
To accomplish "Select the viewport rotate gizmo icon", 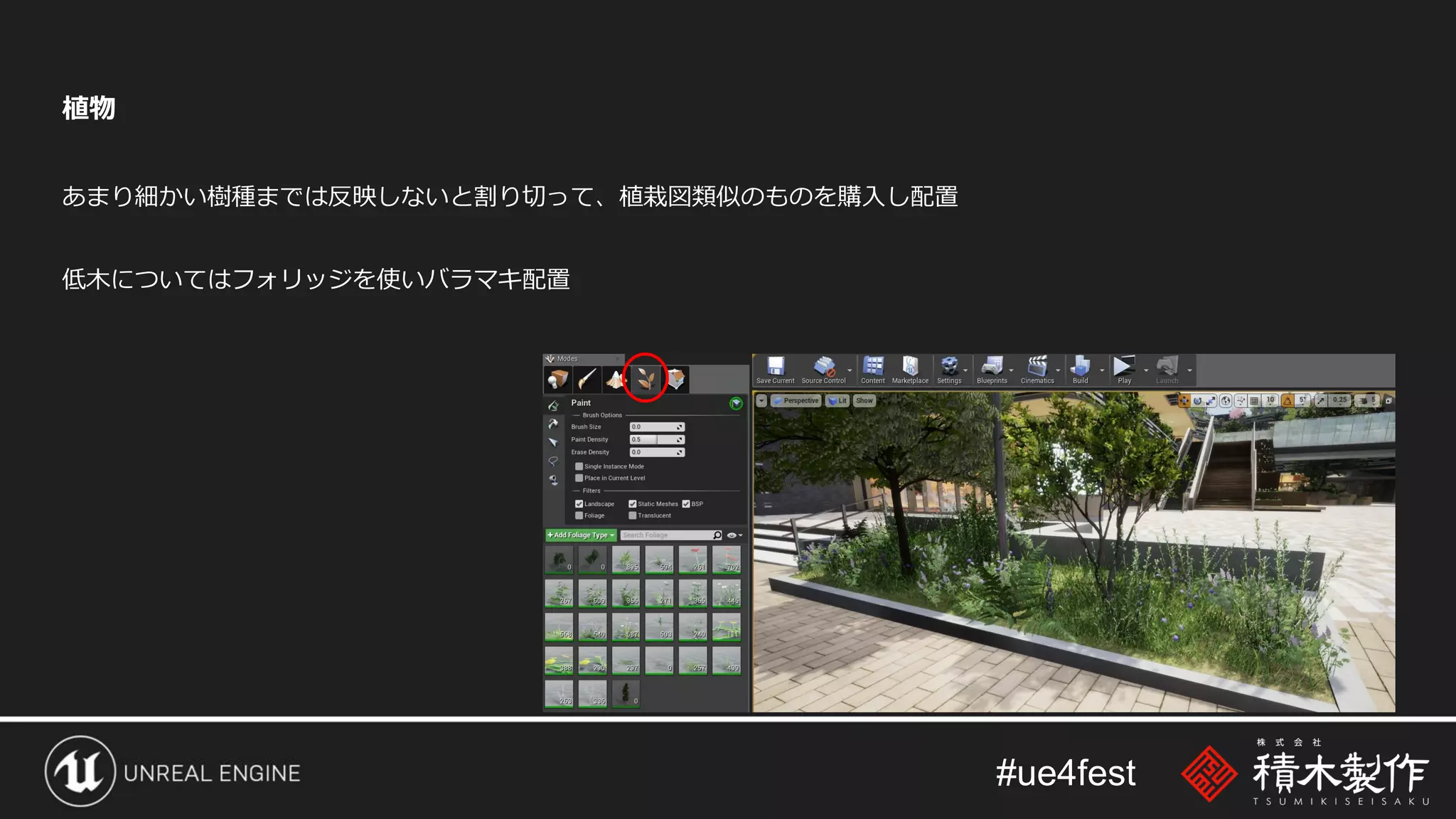I will (x=1197, y=401).
